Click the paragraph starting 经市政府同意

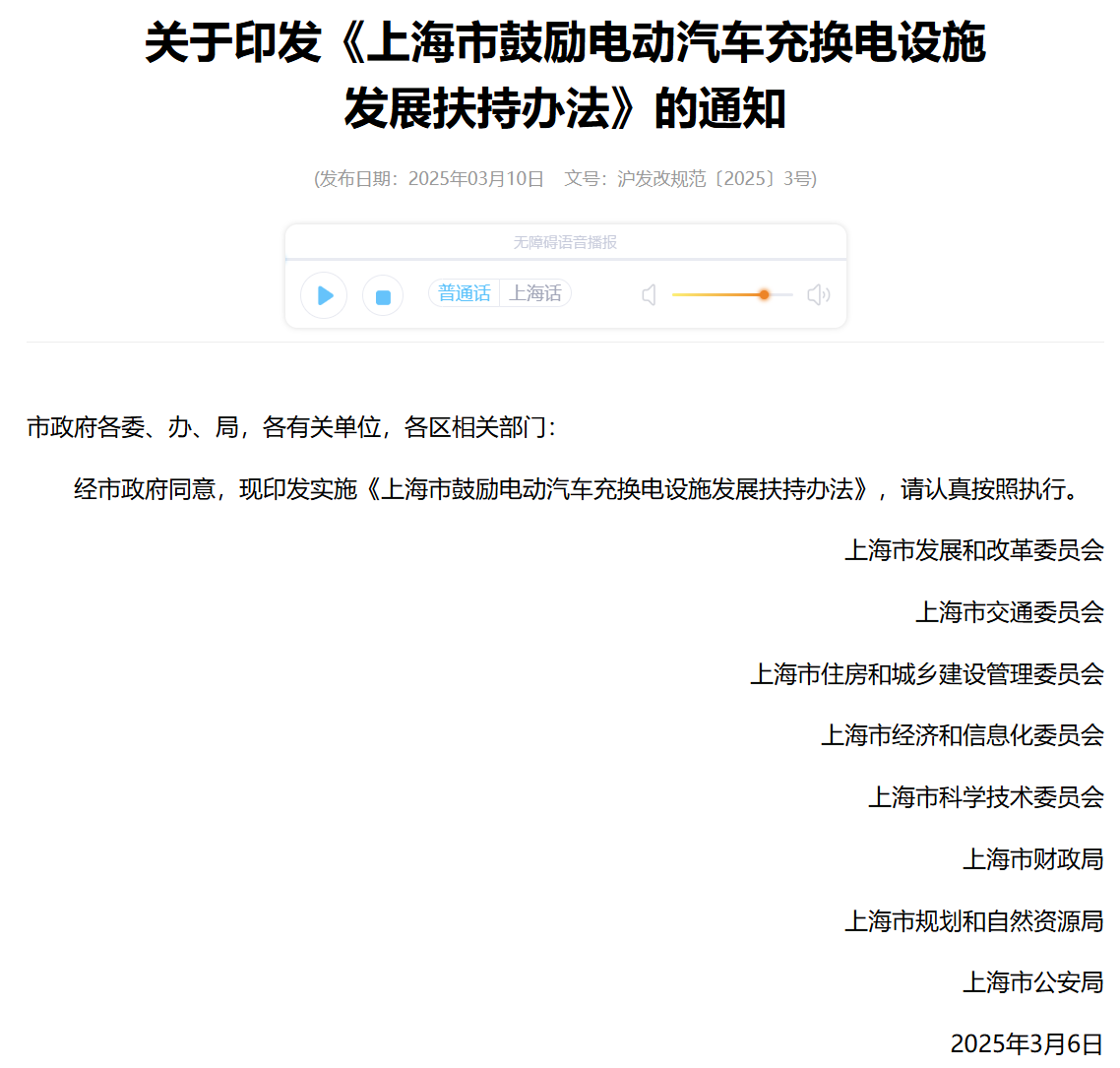[x=577, y=489]
